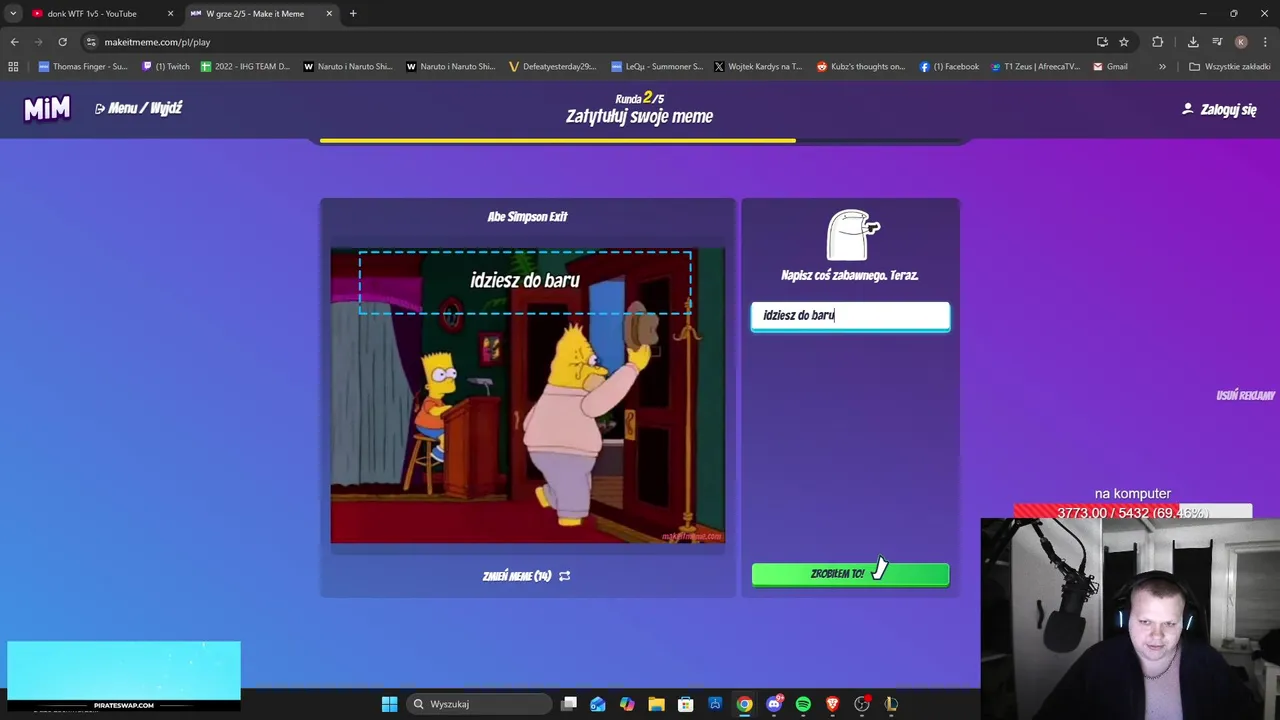Open Microsoft Store from taskbar
1280x720 pixels.
click(686, 704)
